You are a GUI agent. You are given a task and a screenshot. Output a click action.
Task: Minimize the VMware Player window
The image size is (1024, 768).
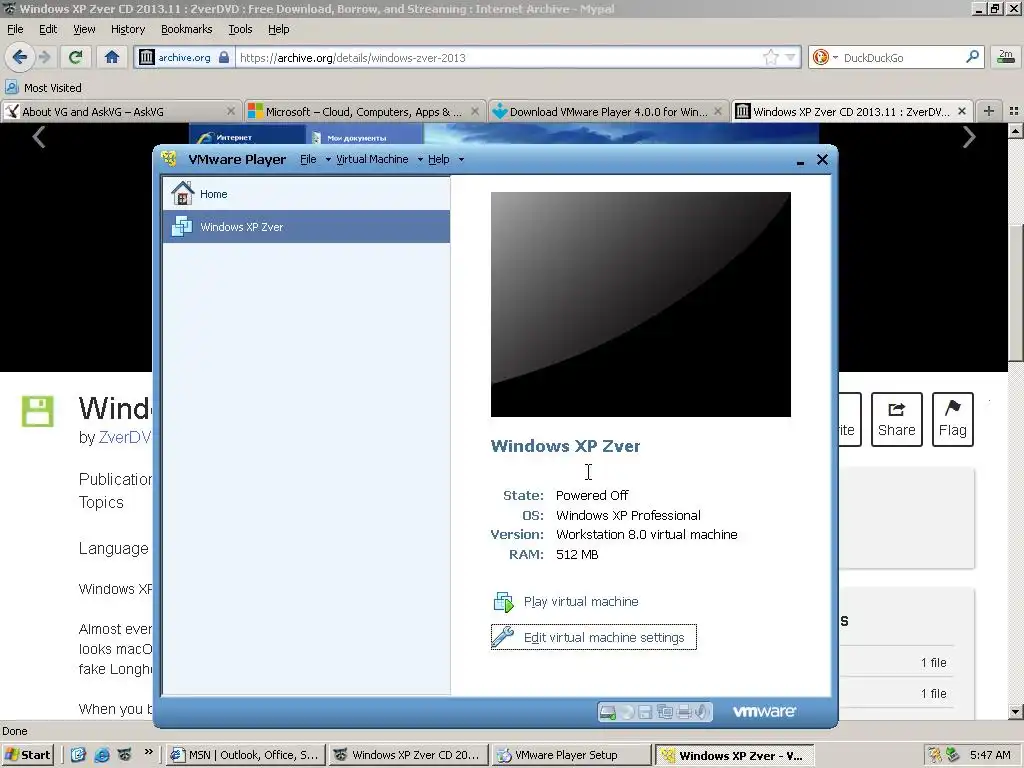pos(800,161)
